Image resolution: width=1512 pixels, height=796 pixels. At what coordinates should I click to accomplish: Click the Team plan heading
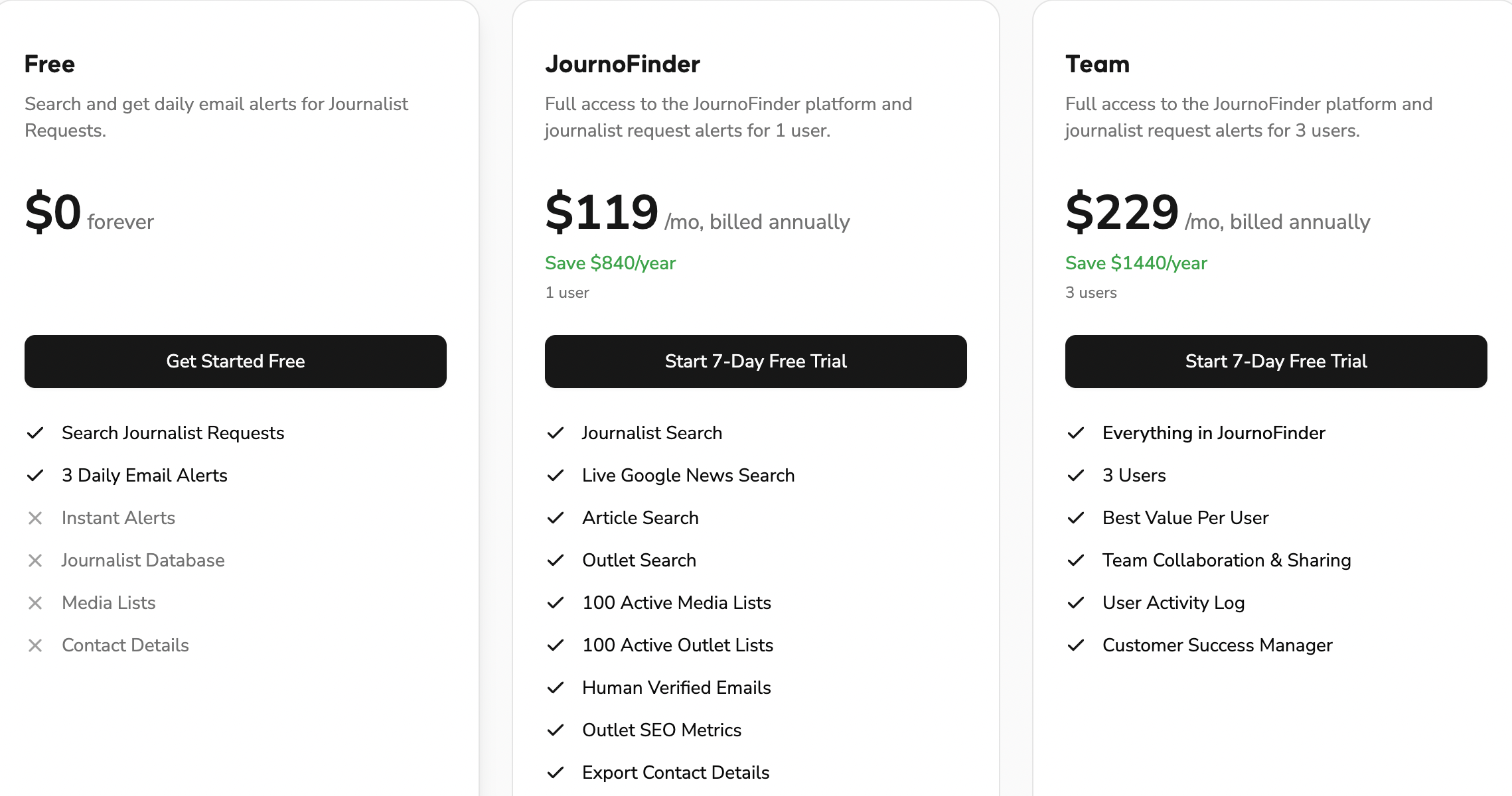(1097, 64)
